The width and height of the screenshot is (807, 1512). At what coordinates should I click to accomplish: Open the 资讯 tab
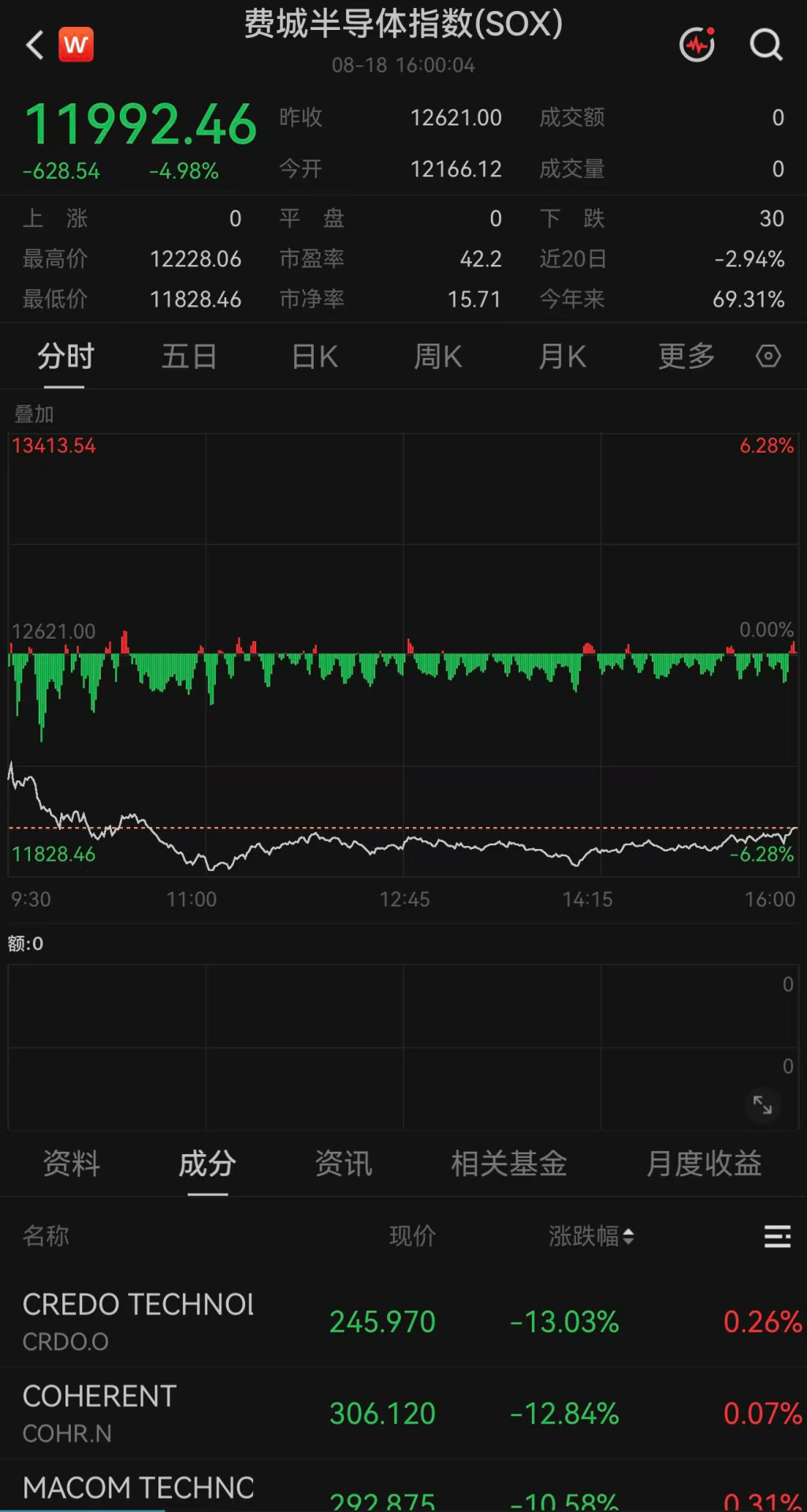[344, 1164]
